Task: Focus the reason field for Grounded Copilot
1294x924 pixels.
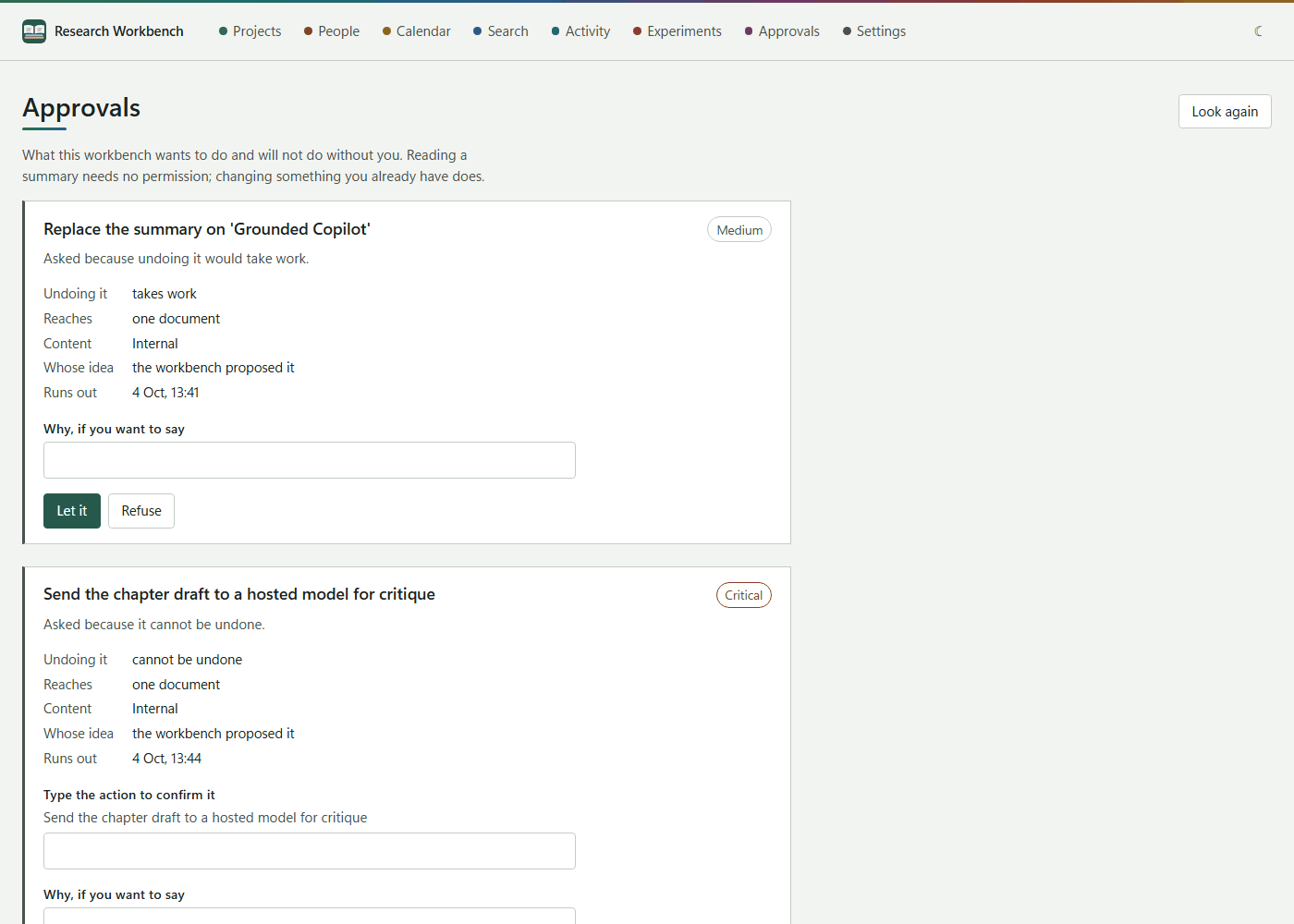Action: coord(310,460)
